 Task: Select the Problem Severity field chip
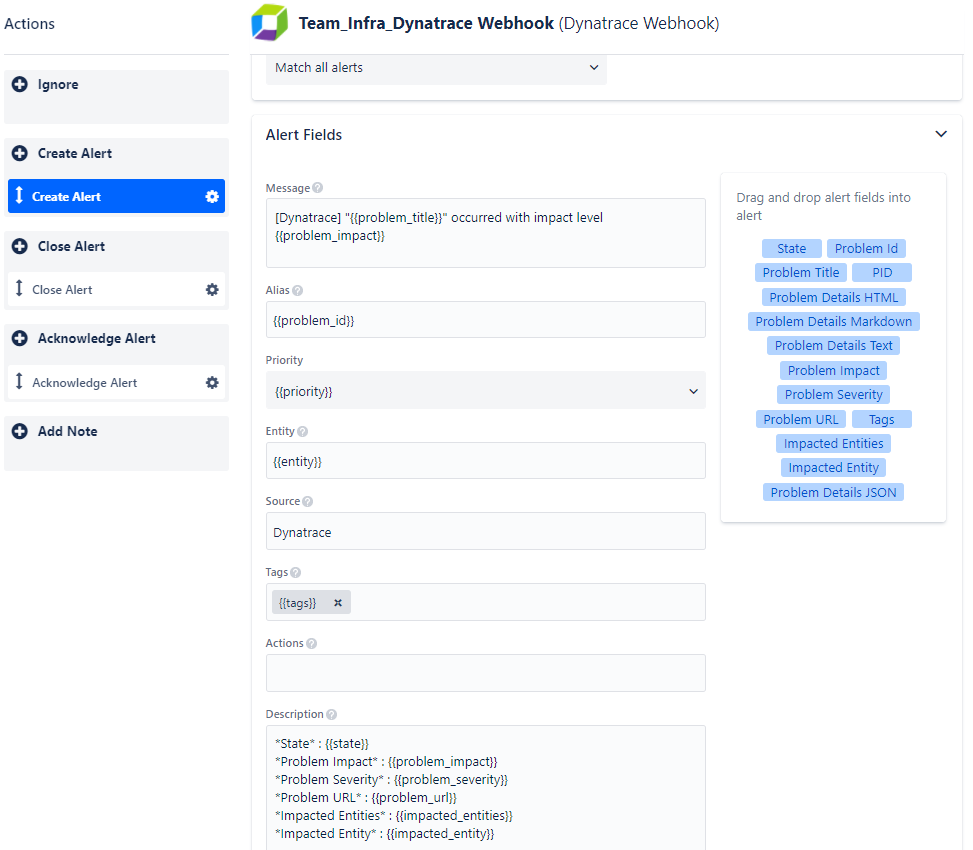tap(833, 395)
